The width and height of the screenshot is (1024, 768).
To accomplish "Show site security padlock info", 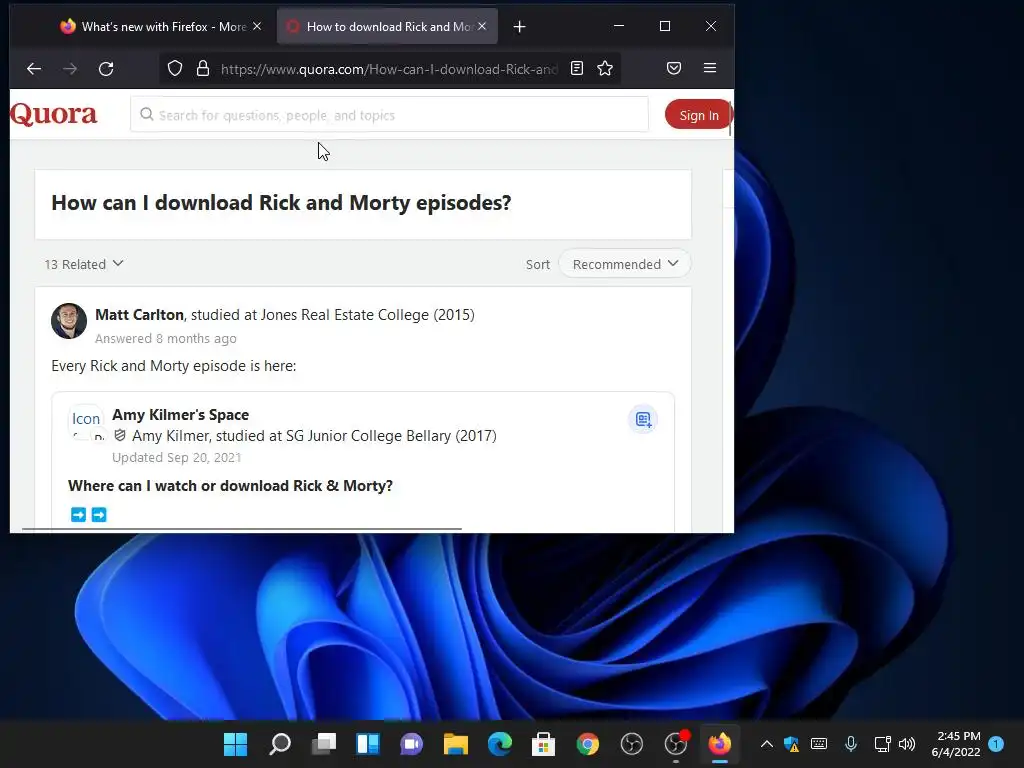I will (x=203, y=69).
